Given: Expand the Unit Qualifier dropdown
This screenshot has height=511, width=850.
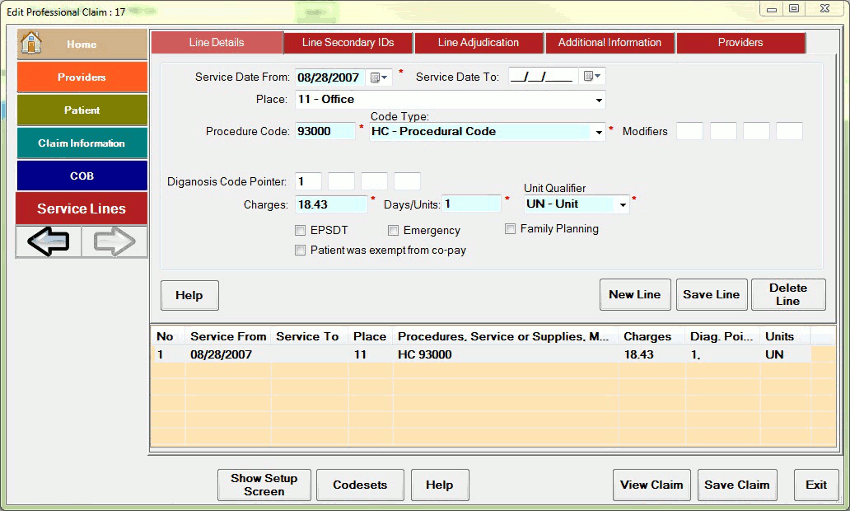Looking at the screenshot, I should (x=623, y=204).
